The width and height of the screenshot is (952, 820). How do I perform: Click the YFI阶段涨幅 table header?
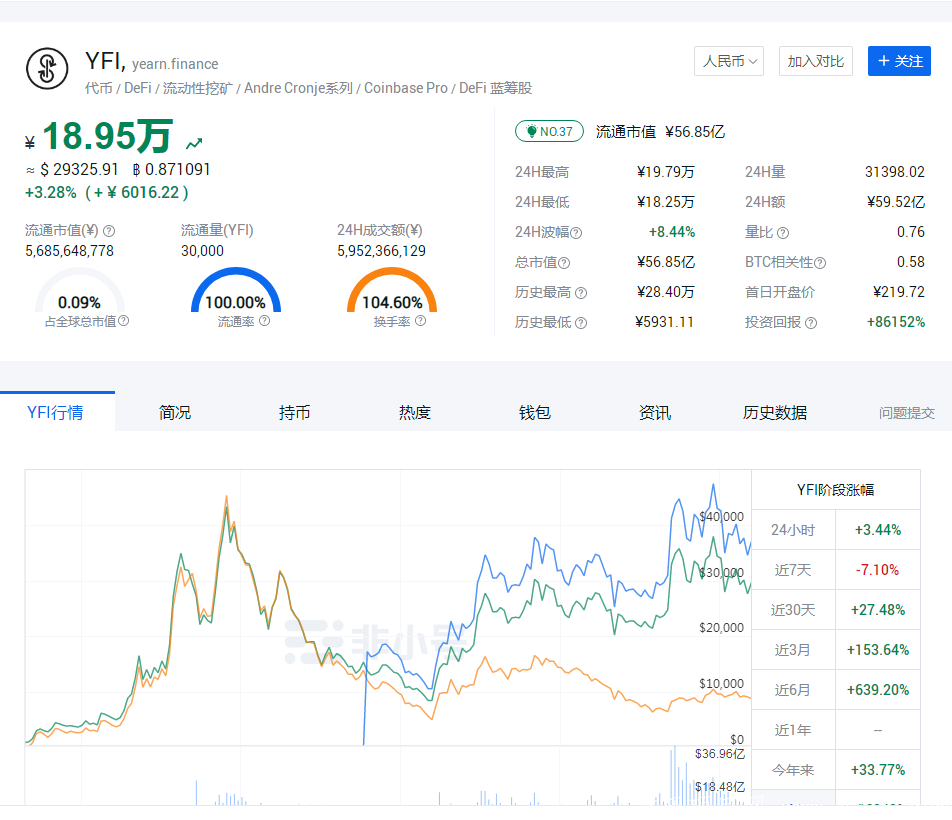tap(835, 490)
